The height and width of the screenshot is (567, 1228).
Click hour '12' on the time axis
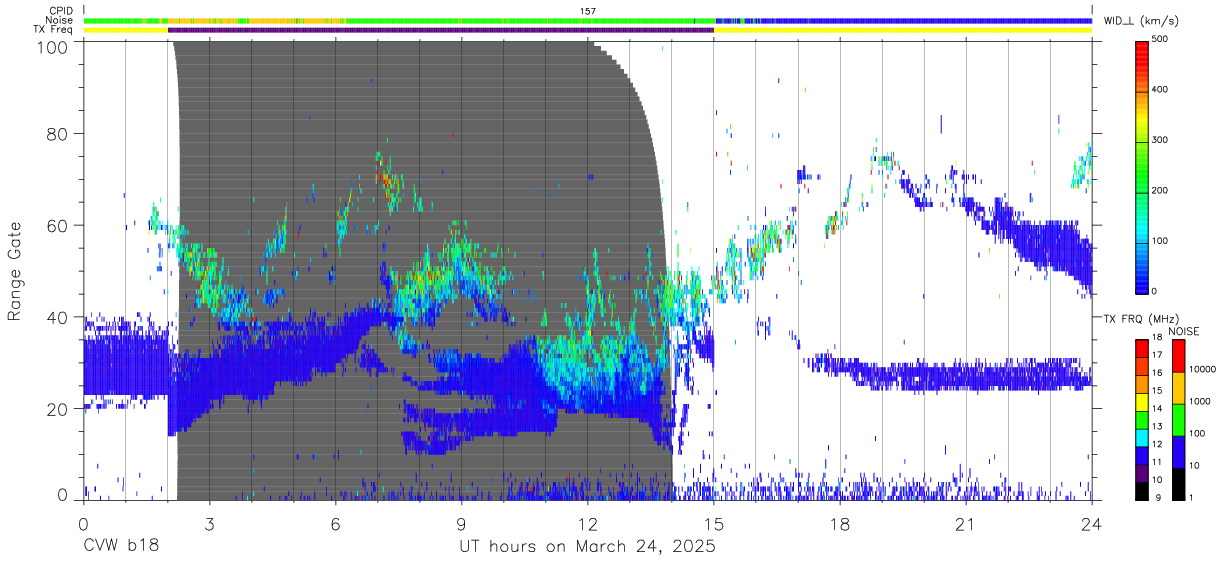pos(587,523)
